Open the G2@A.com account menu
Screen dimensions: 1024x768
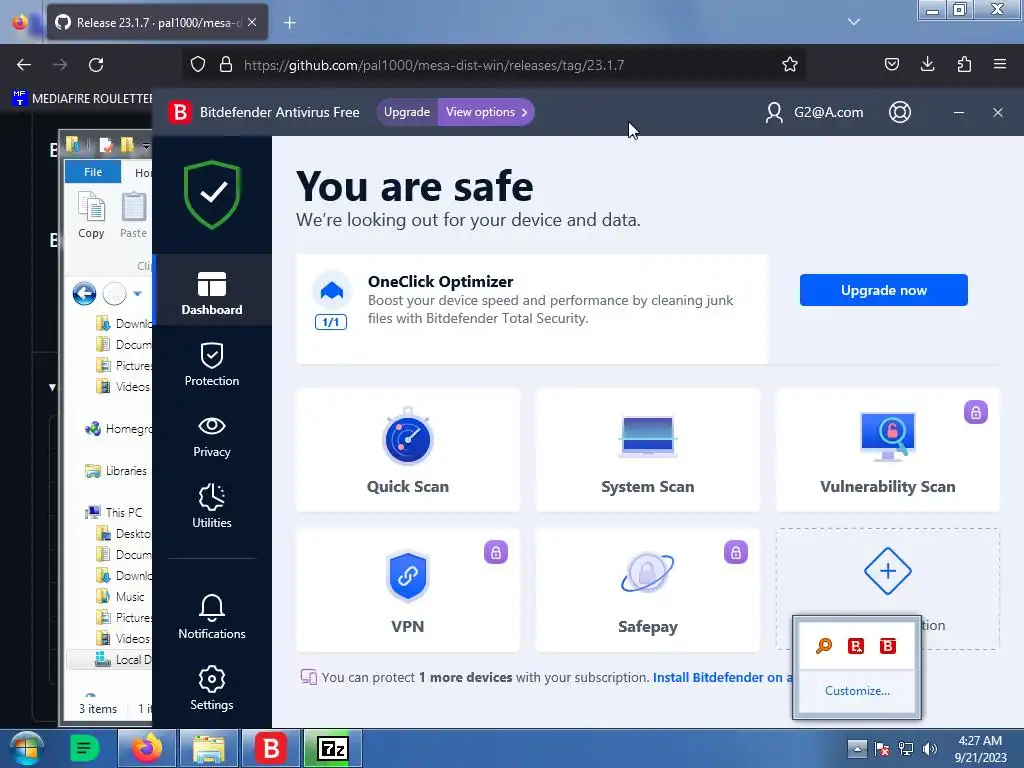coord(814,112)
